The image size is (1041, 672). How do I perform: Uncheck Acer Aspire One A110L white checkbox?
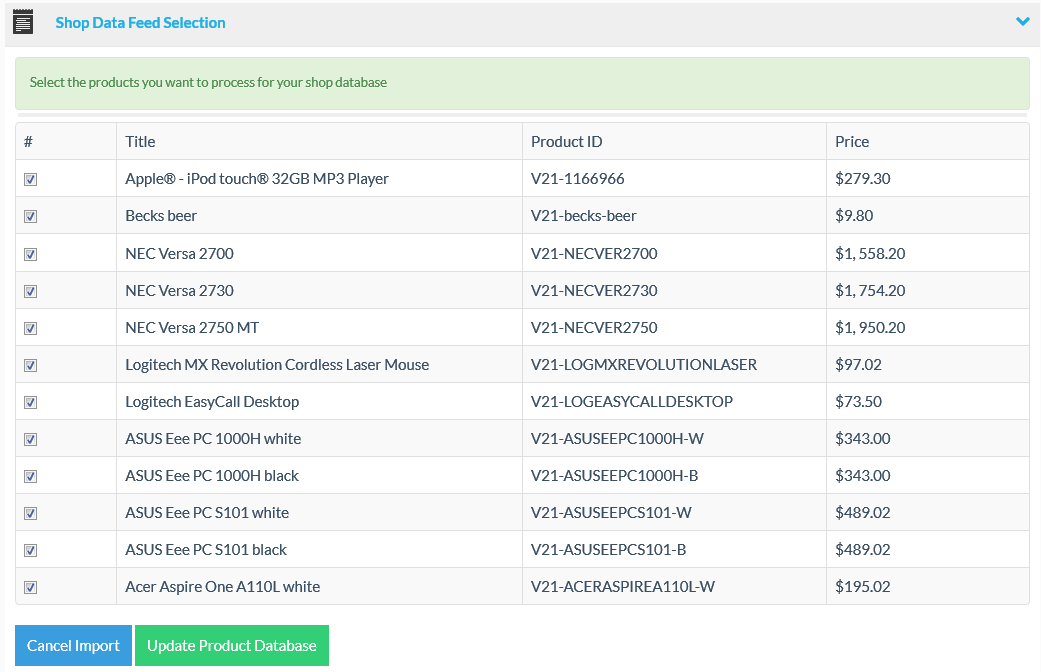pyautogui.click(x=30, y=587)
